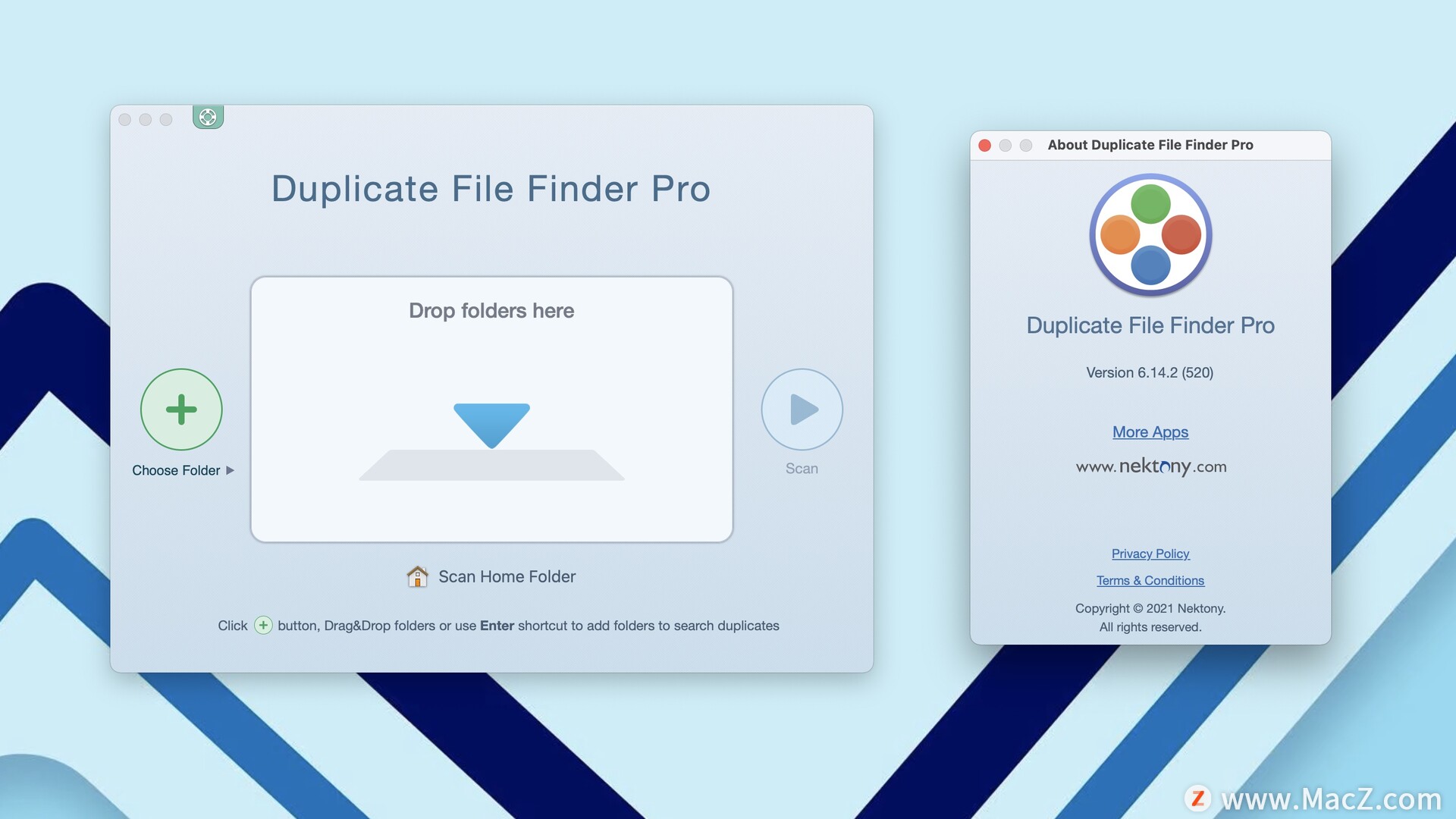Click the www.nektony.com website text
This screenshot has height=819, width=1456.
click(1150, 465)
